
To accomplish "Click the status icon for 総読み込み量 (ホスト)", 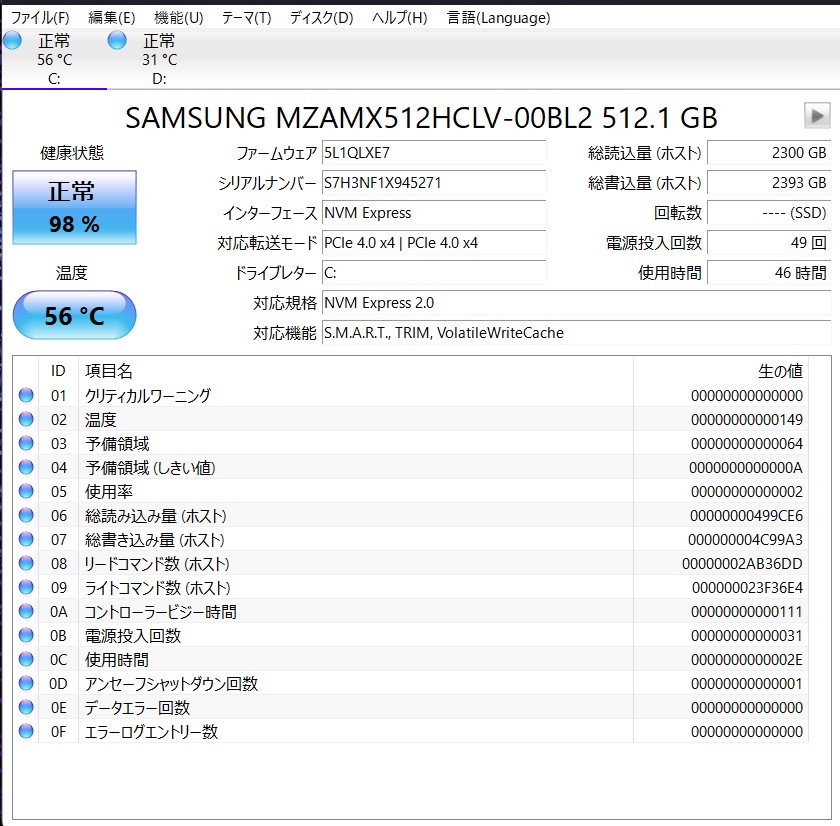I will point(26,515).
